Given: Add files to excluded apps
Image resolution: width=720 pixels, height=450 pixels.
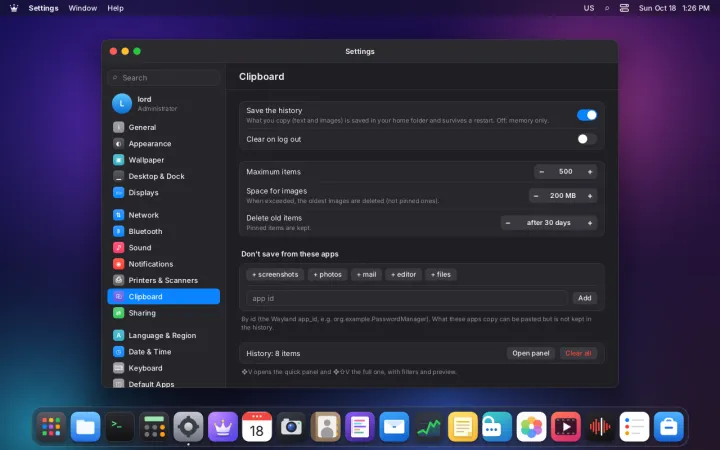Looking at the screenshot, I should tap(441, 275).
